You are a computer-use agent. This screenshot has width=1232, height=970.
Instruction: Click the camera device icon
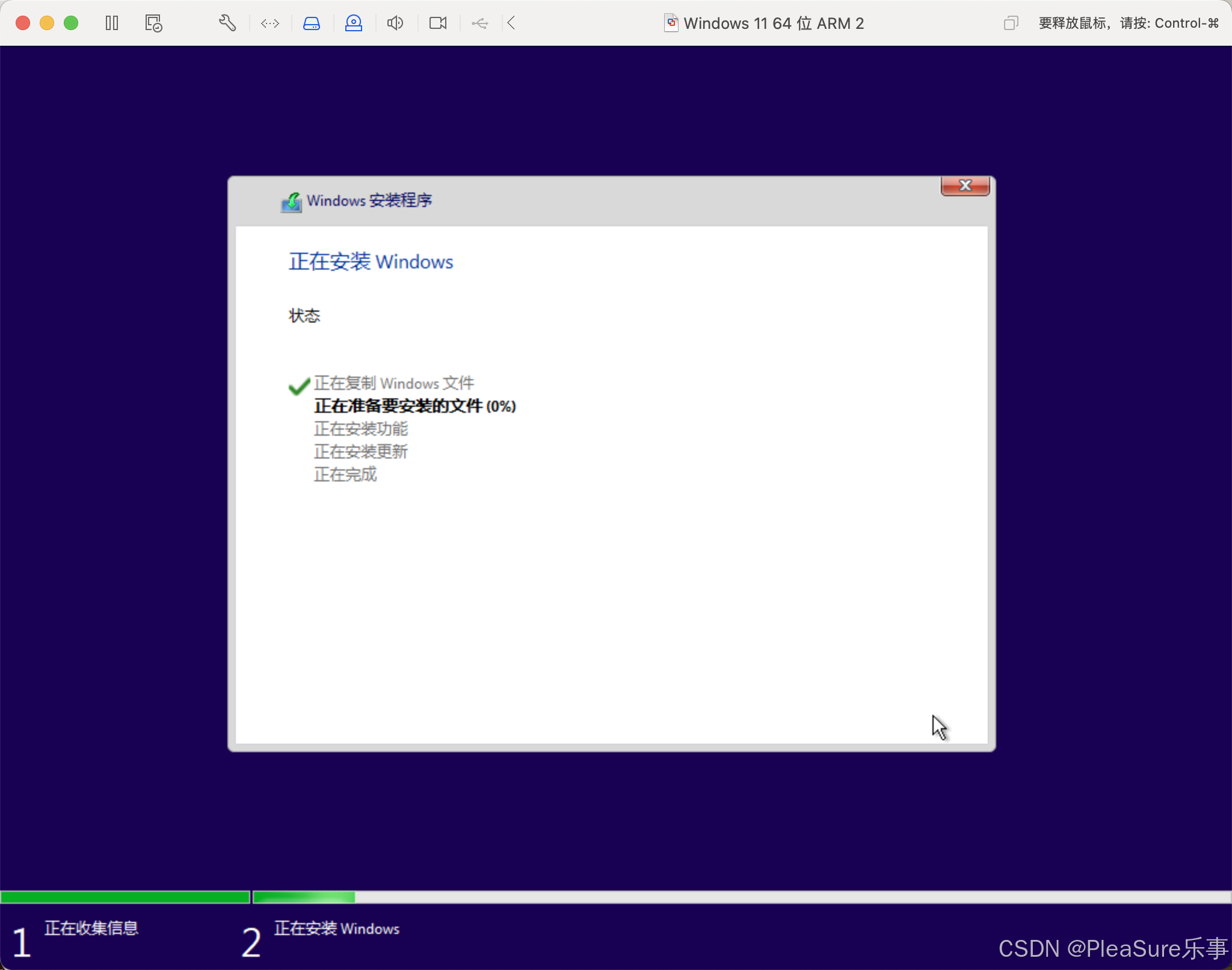pos(438,23)
